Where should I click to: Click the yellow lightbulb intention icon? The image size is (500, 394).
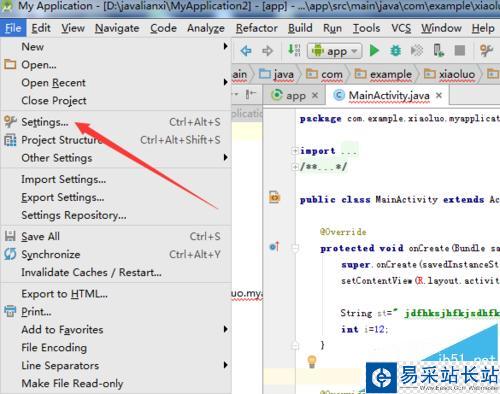tap(312, 361)
